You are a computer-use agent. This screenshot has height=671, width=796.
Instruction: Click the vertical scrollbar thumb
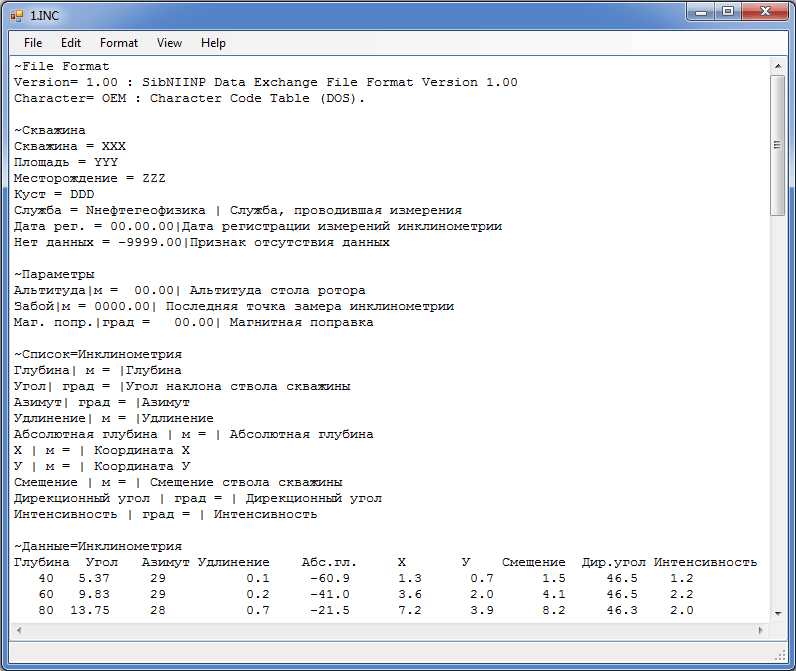tap(777, 145)
